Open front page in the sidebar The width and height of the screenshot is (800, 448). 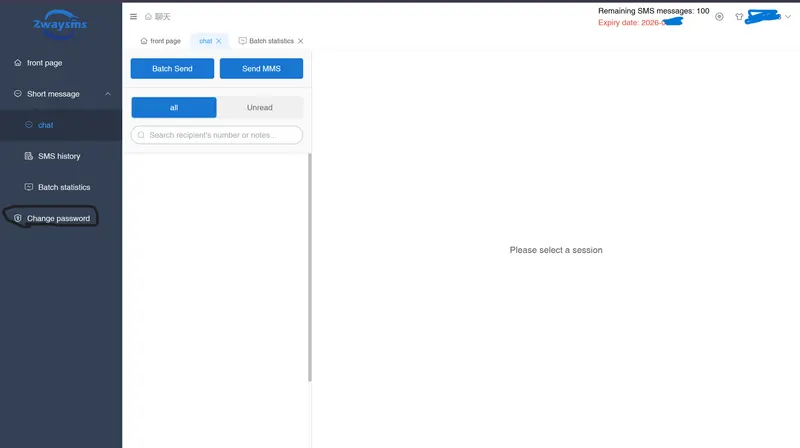pyautogui.click(x=61, y=63)
